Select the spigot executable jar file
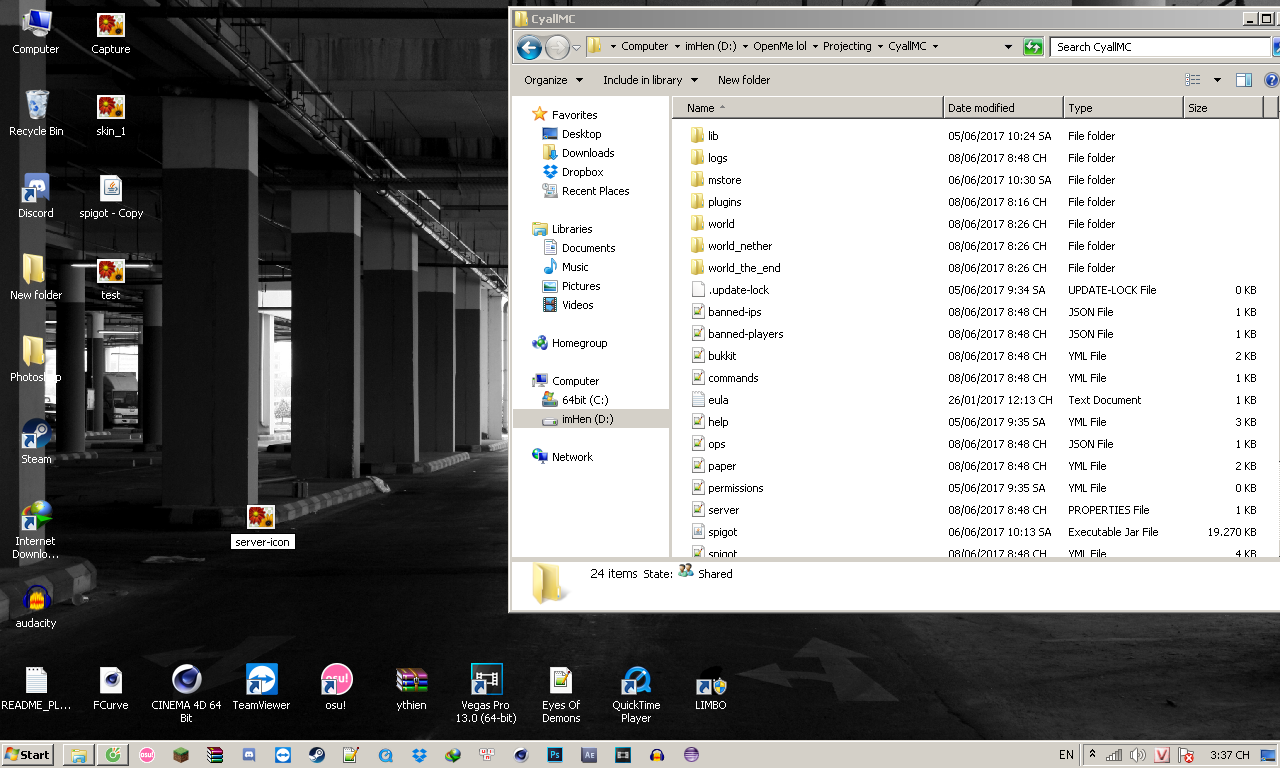The width and height of the screenshot is (1280, 768). (722, 532)
